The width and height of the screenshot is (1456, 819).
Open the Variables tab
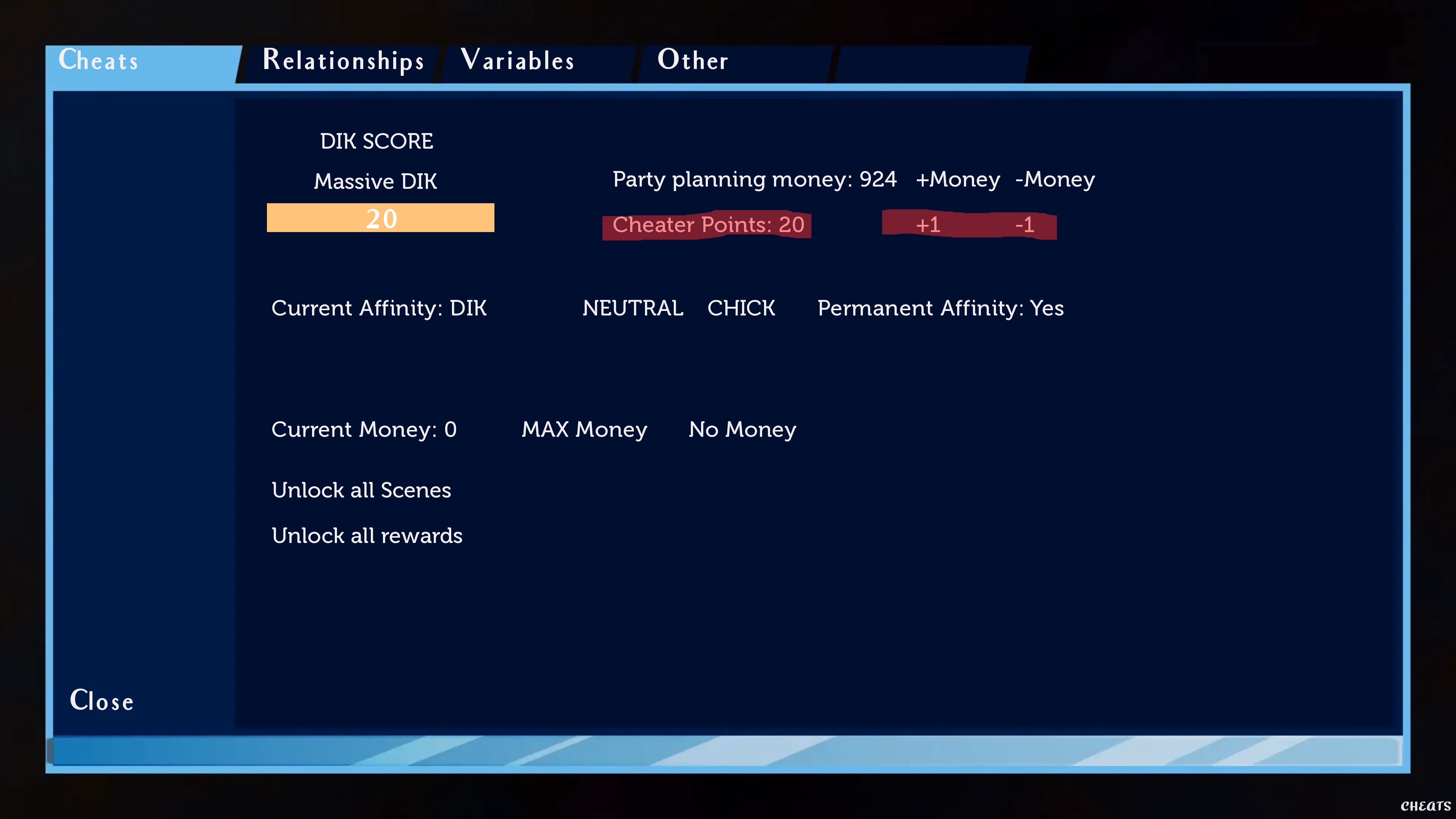click(518, 61)
